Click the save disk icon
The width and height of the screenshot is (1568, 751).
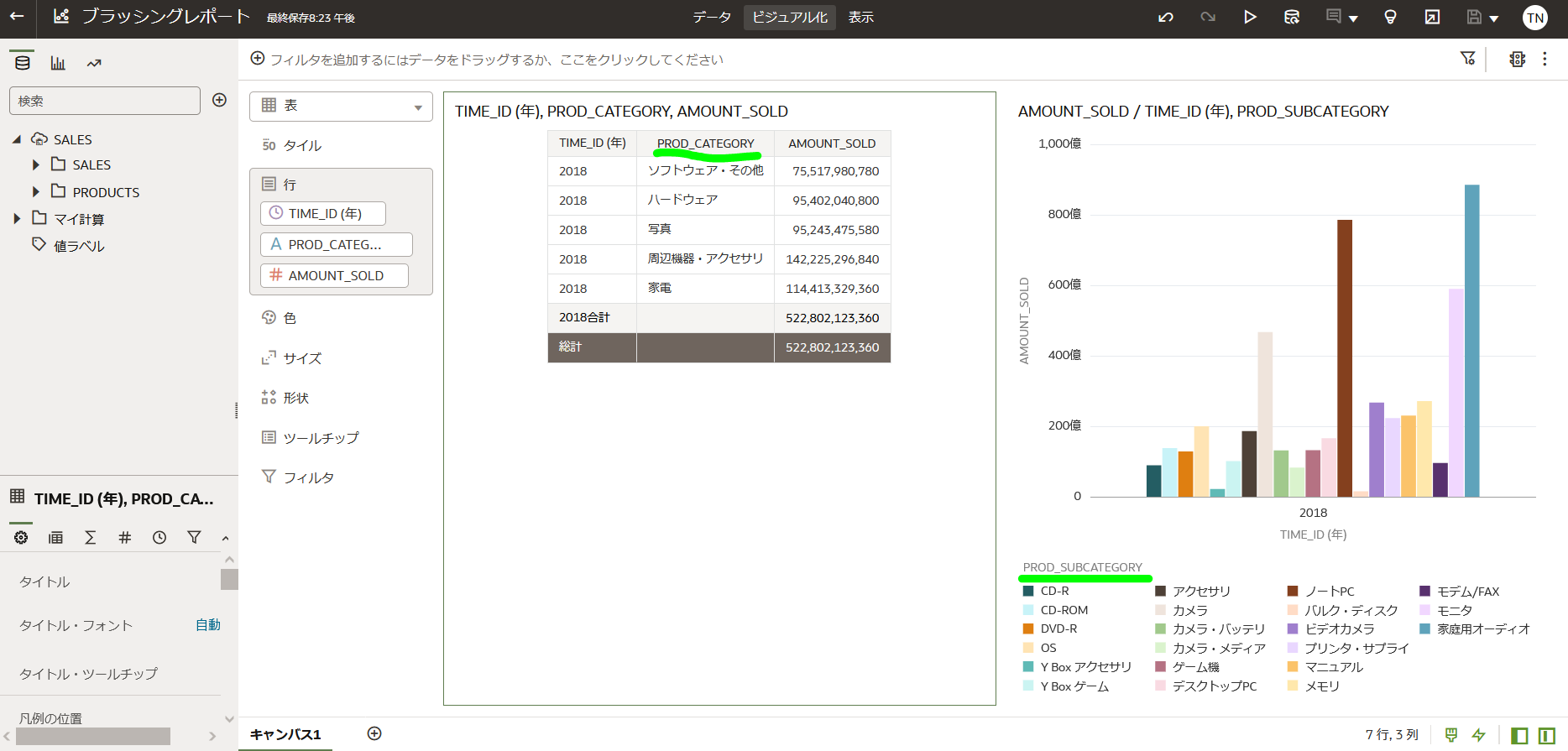coord(1474,17)
